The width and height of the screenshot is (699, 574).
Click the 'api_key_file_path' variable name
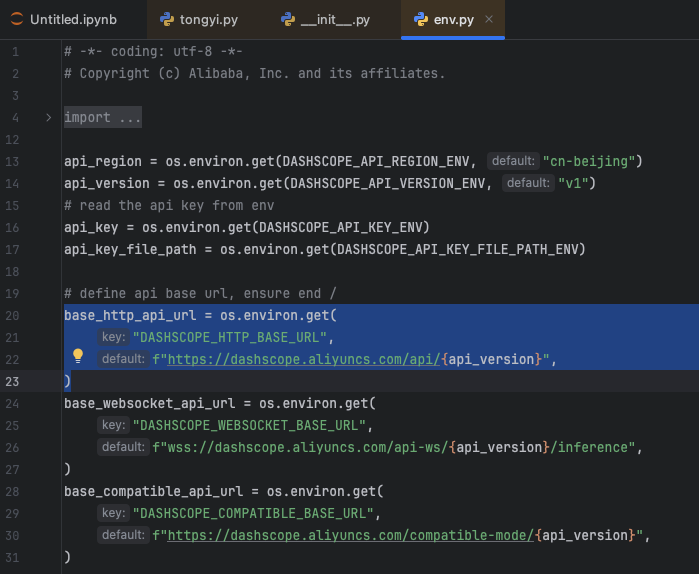click(130, 250)
